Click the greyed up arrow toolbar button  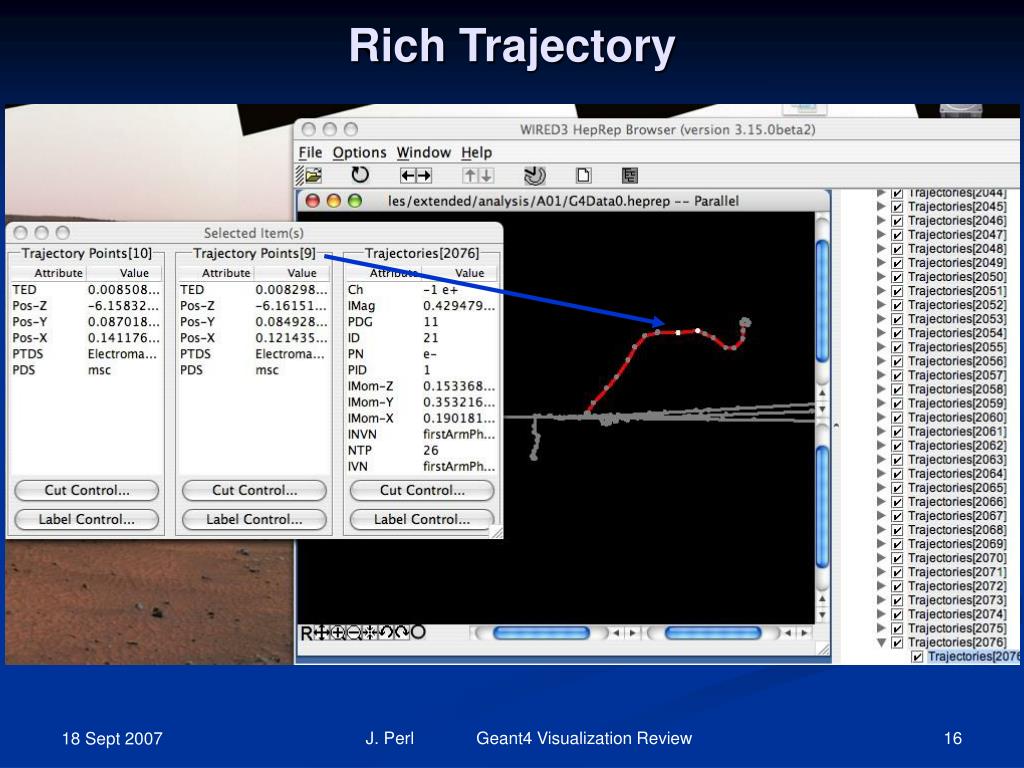470,175
